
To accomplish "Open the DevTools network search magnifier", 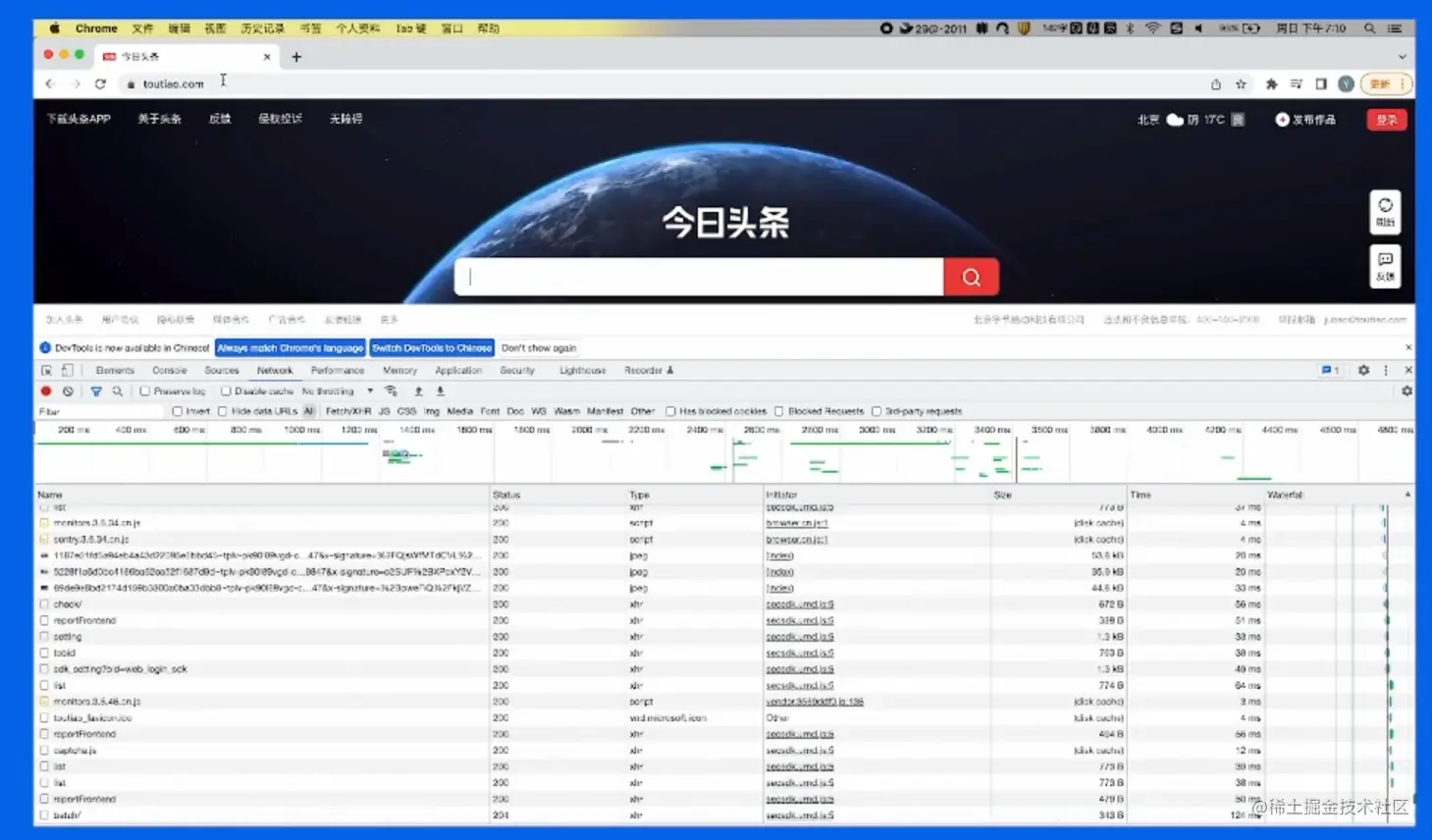I will (118, 392).
